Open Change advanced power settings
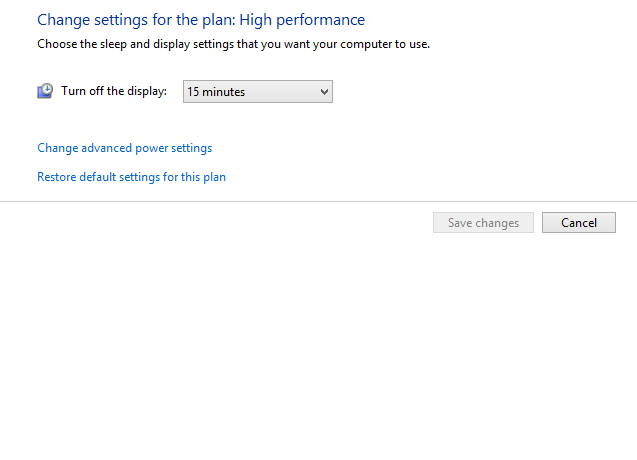Image resolution: width=637 pixels, height=460 pixels. coord(125,148)
